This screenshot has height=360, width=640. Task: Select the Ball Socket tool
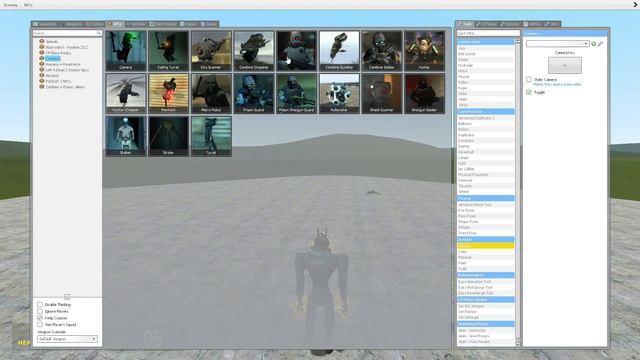click(x=485, y=54)
